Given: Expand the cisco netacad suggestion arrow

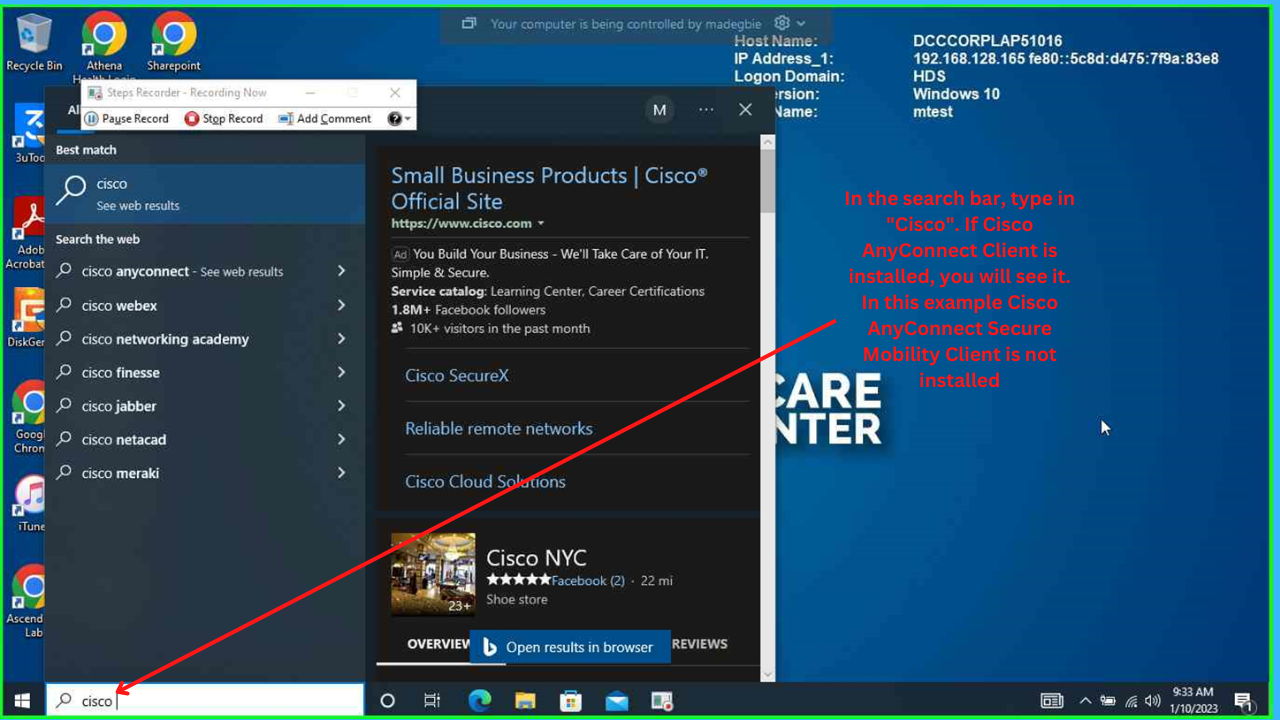Looking at the screenshot, I should pyautogui.click(x=341, y=439).
